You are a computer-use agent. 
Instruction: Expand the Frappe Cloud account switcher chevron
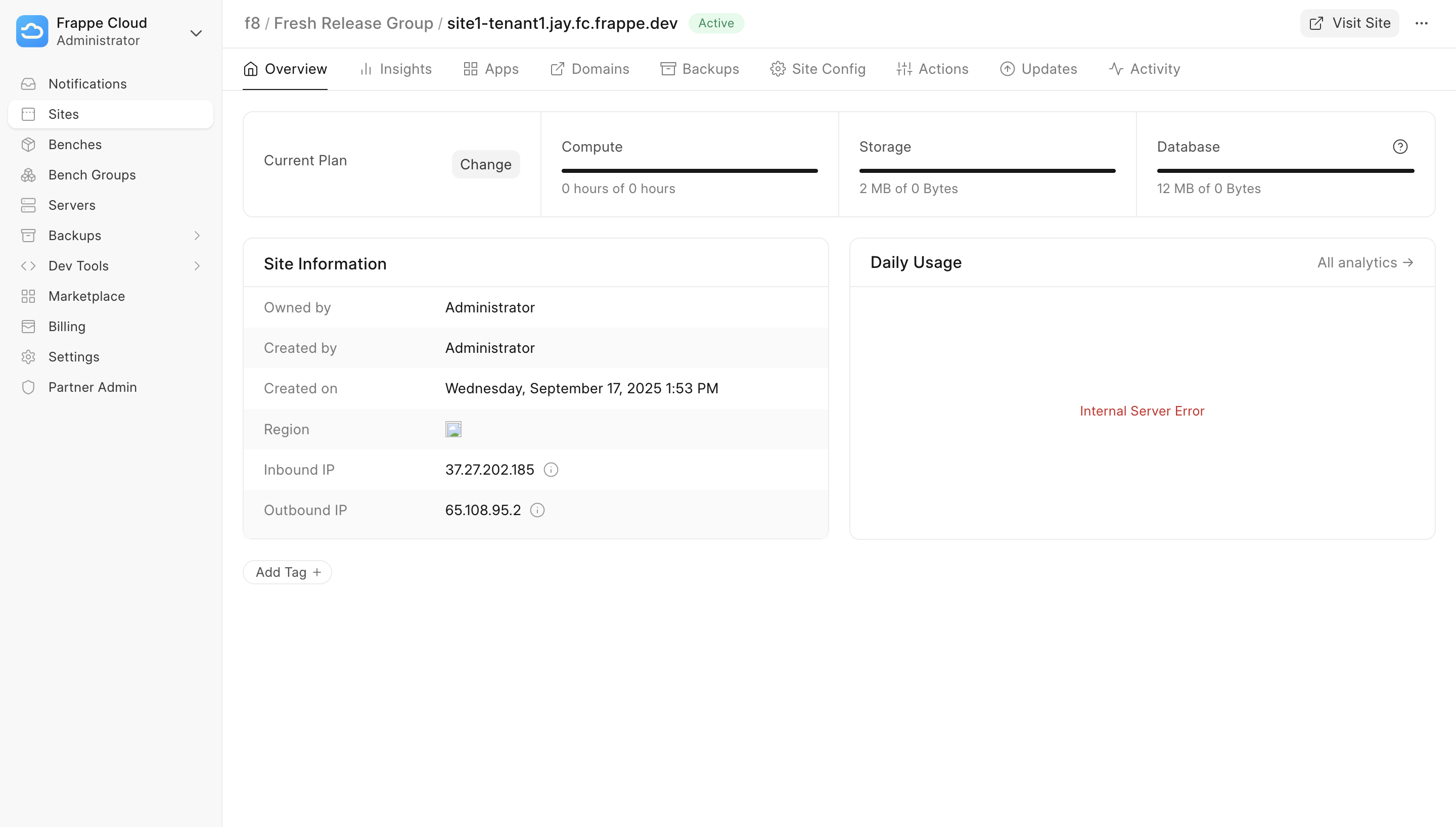[x=196, y=33]
